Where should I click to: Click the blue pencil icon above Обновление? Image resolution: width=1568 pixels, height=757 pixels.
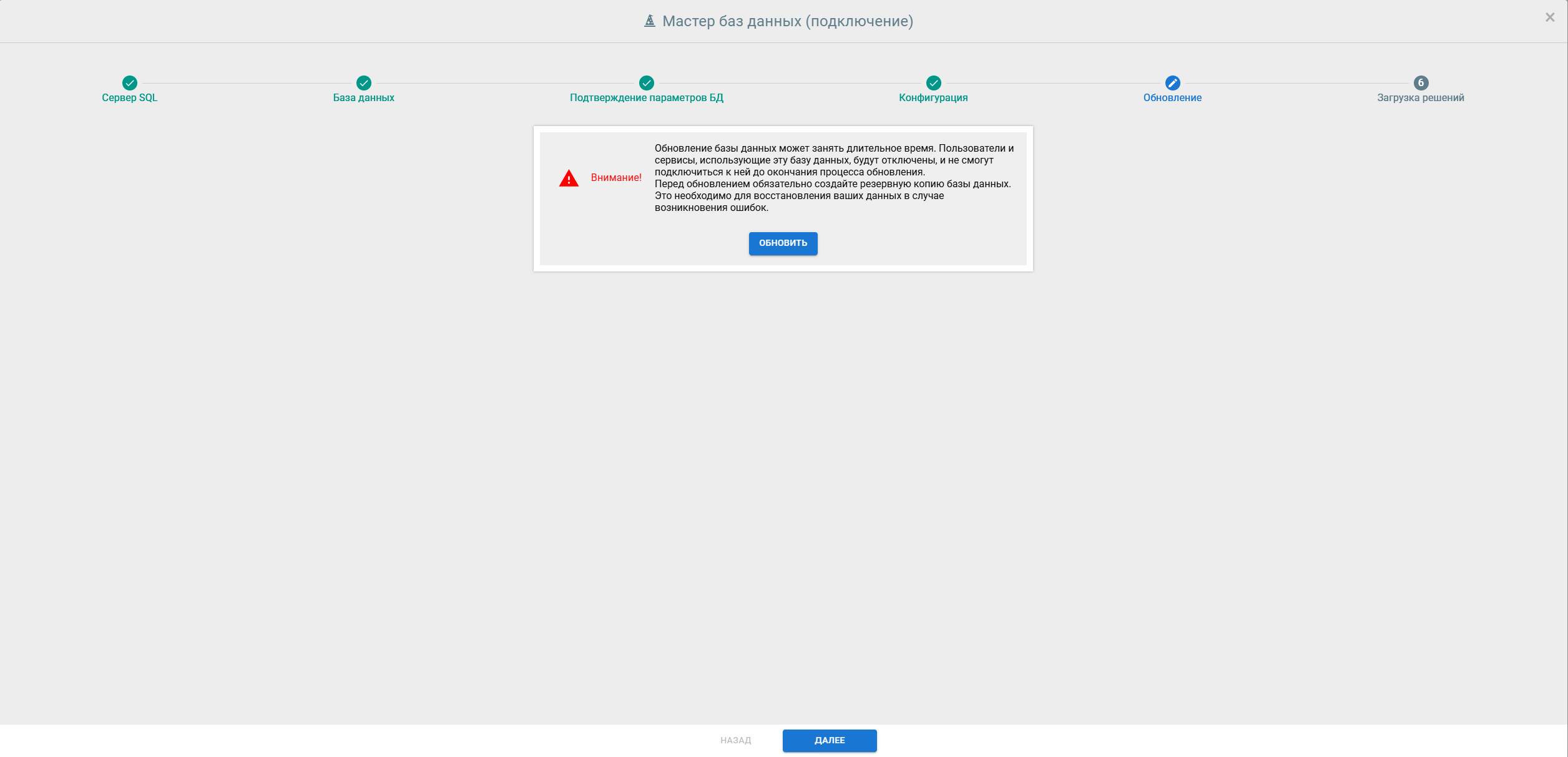tap(1172, 83)
